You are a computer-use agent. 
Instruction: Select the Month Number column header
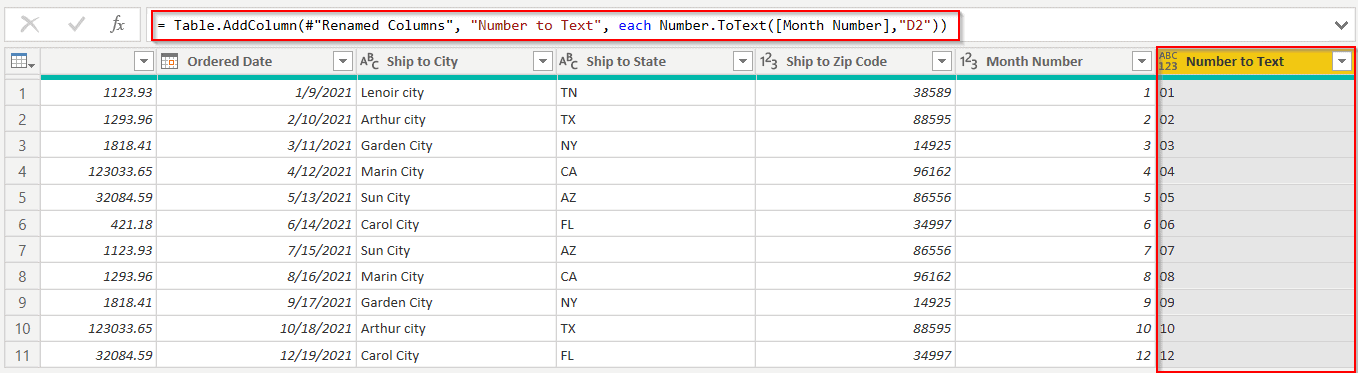1056,61
